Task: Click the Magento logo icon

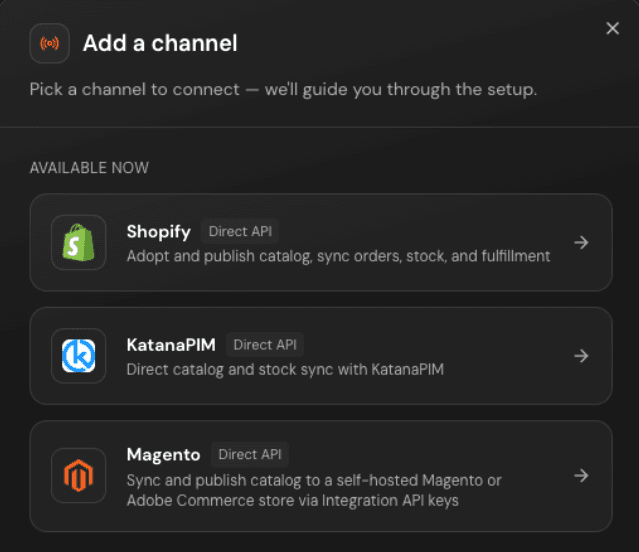Action: [x=79, y=475]
